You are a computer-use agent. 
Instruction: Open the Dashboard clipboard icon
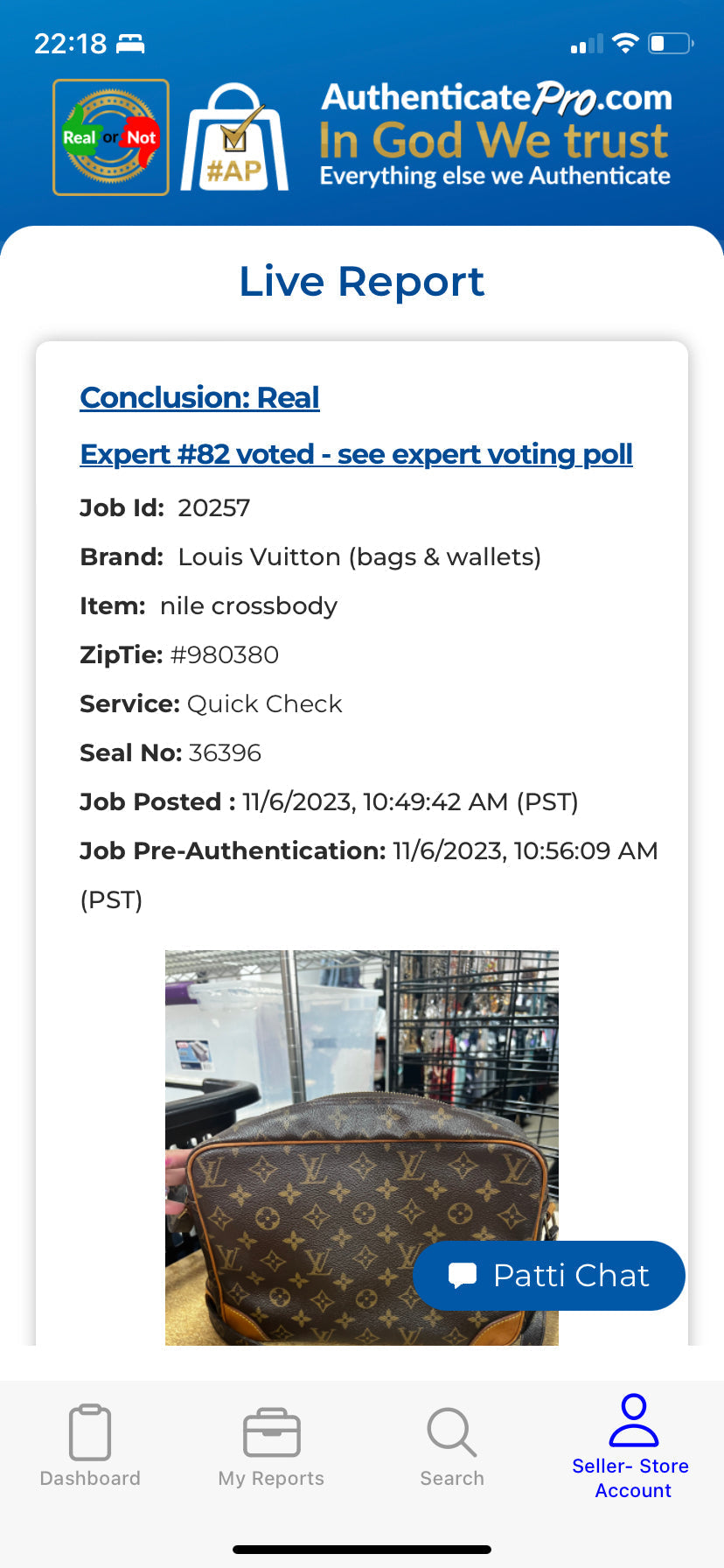click(90, 1431)
